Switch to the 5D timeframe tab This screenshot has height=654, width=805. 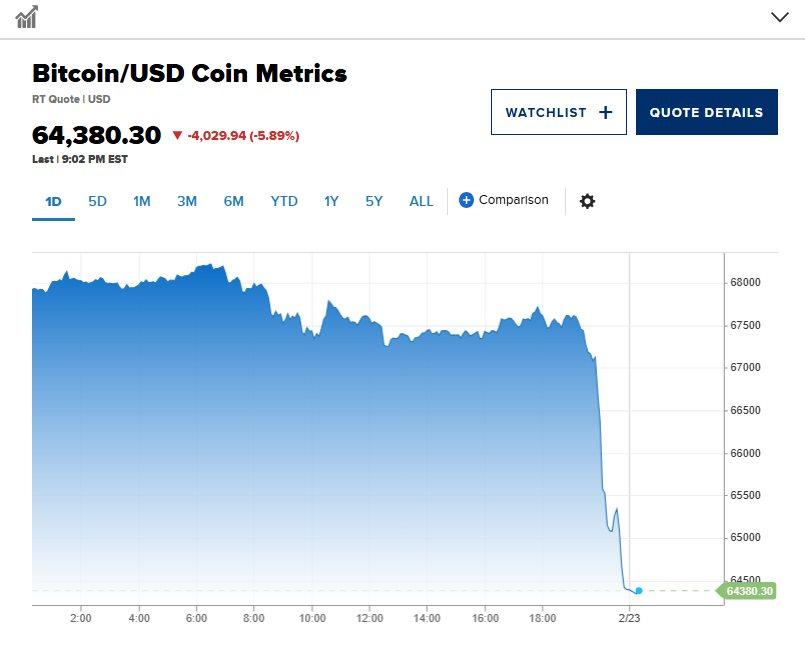97,201
